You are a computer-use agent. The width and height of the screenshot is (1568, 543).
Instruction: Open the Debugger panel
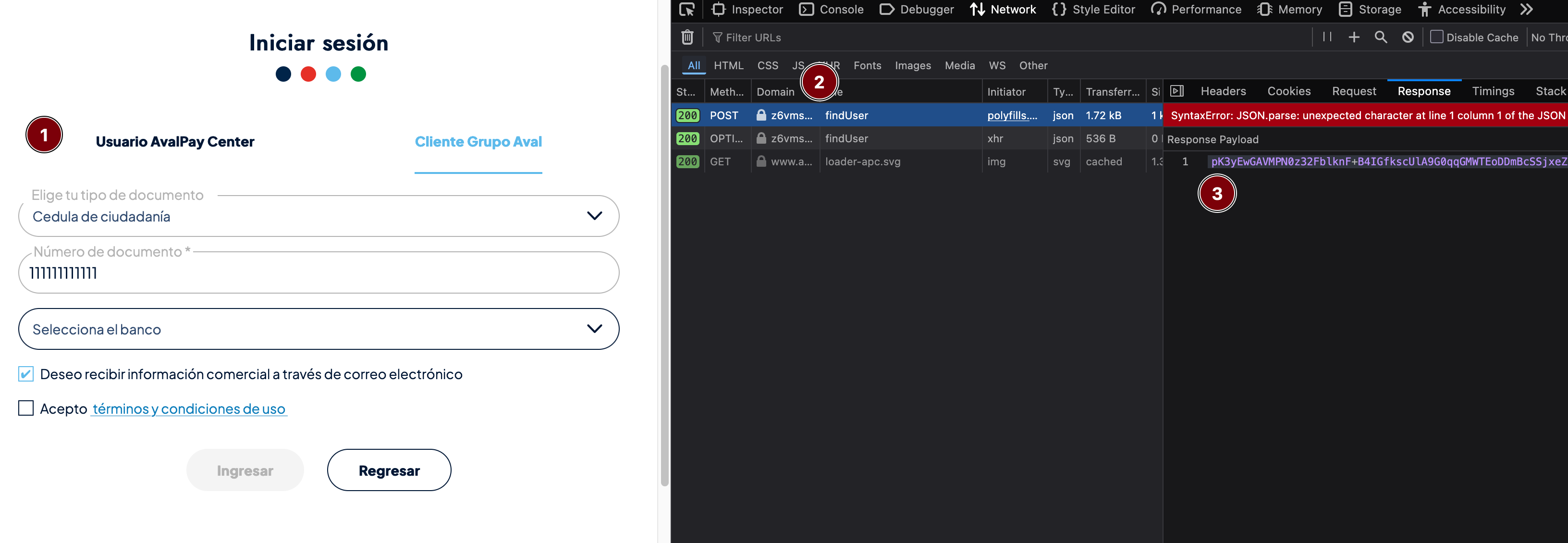[917, 10]
